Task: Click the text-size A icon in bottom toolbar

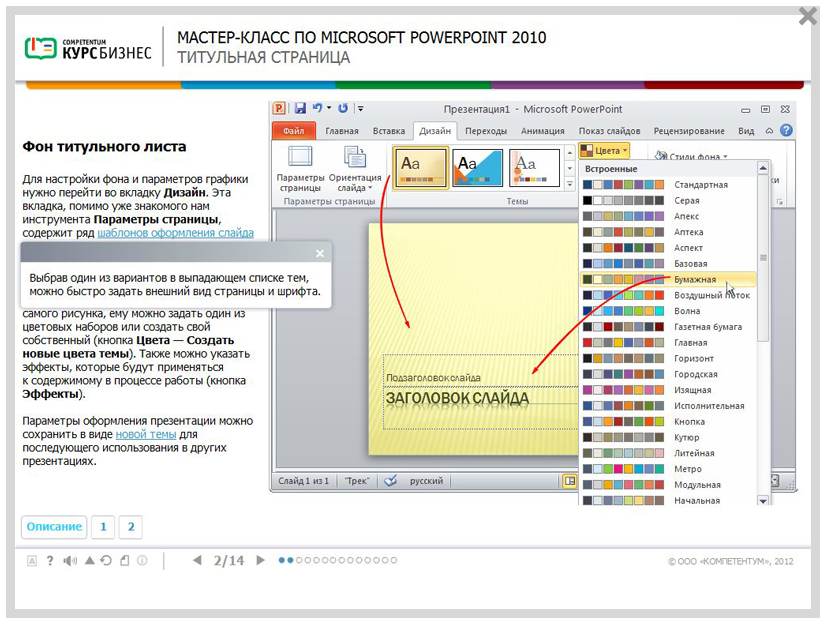Action: tap(32, 560)
